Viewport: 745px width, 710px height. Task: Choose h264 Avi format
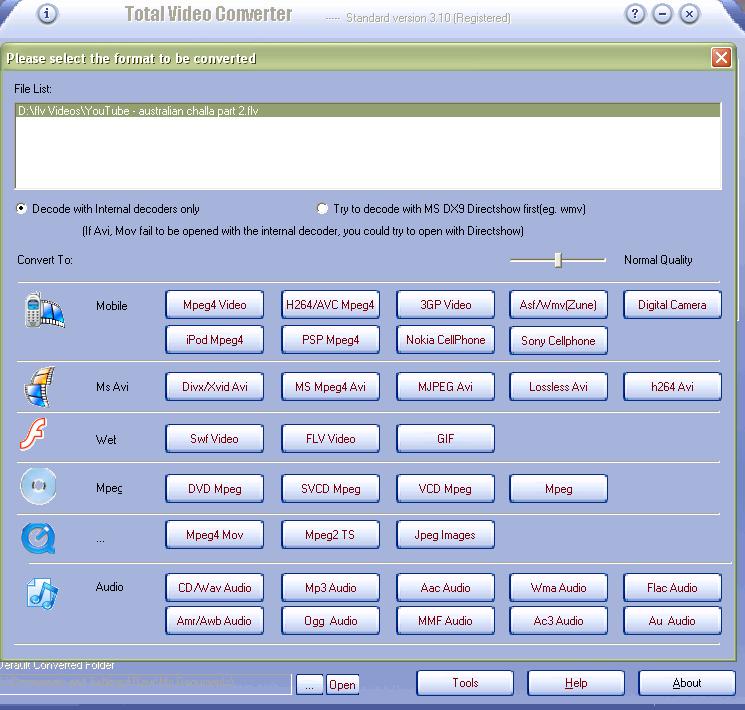tap(672, 386)
